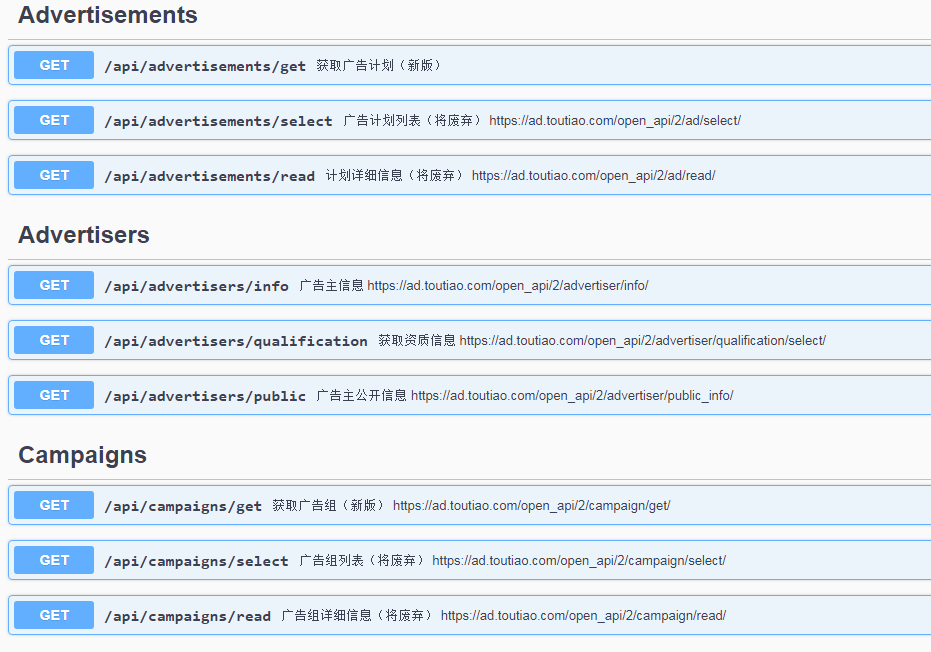
Task: Collapse the Advertisers section heading
Action: click(x=84, y=235)
